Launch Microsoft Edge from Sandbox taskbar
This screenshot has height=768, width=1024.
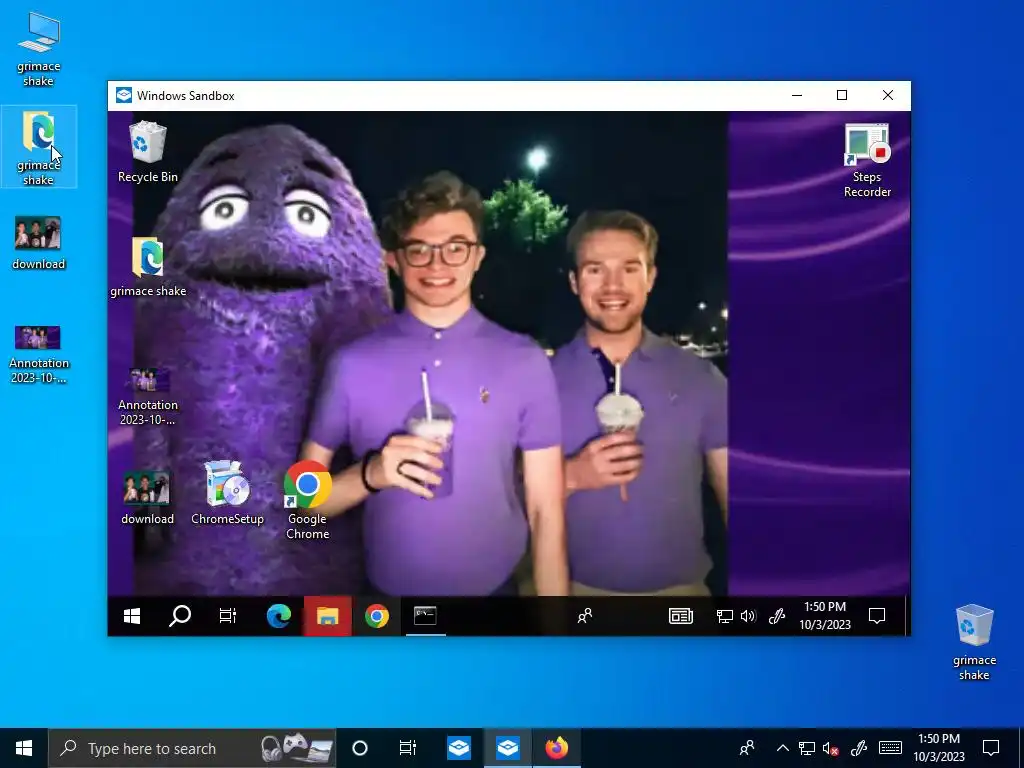pyautogui.click(x=279, y=616)
